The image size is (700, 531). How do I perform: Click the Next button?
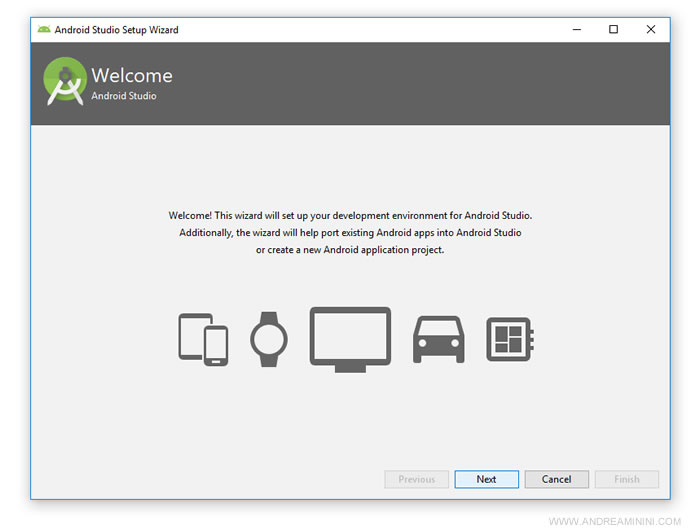[x=486, y=479]
